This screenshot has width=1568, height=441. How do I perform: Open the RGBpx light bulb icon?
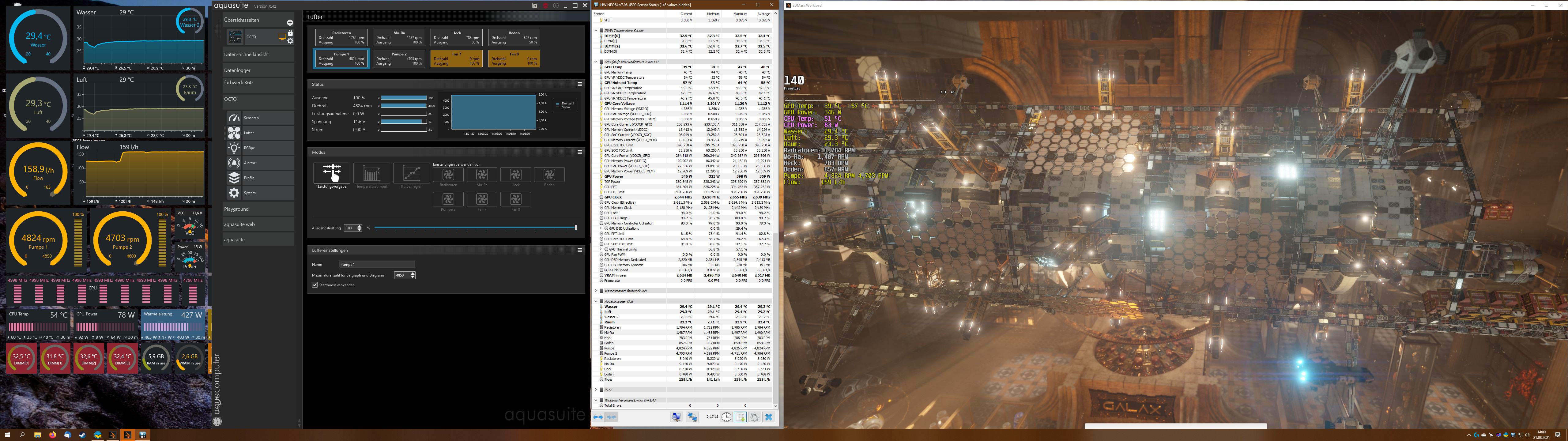click(234, 147)
